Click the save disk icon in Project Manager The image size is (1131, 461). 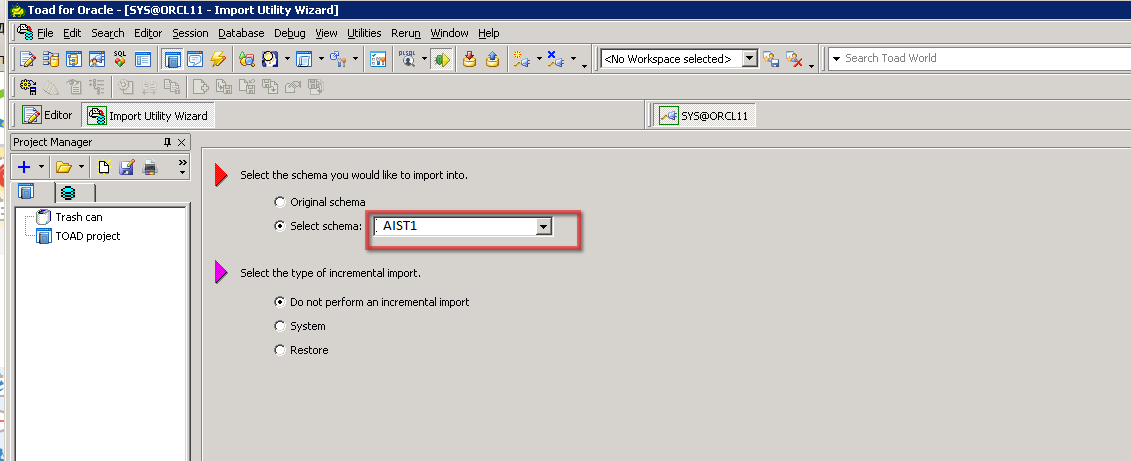click(127, 167)
